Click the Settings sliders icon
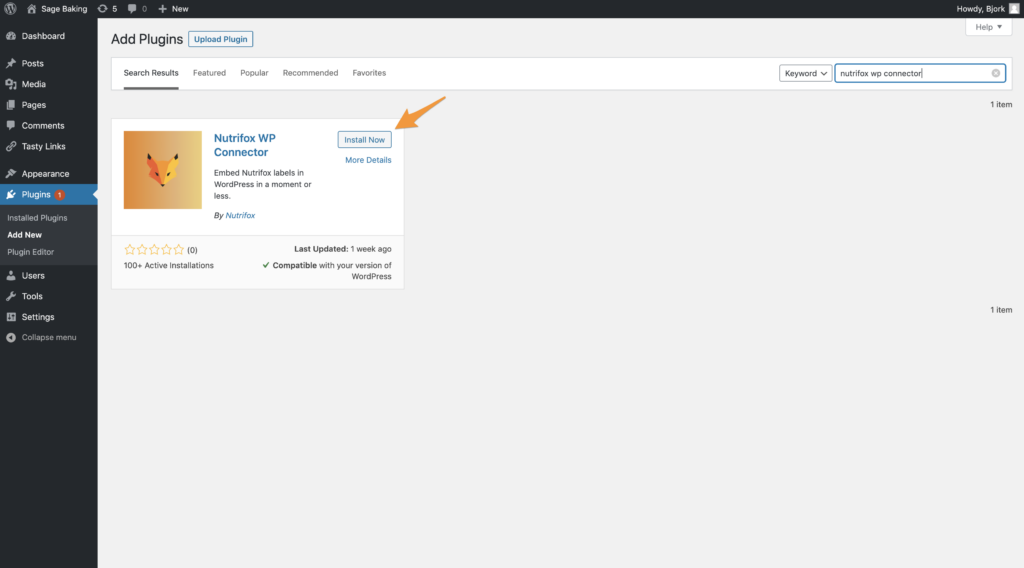 (x=11, y=317)
